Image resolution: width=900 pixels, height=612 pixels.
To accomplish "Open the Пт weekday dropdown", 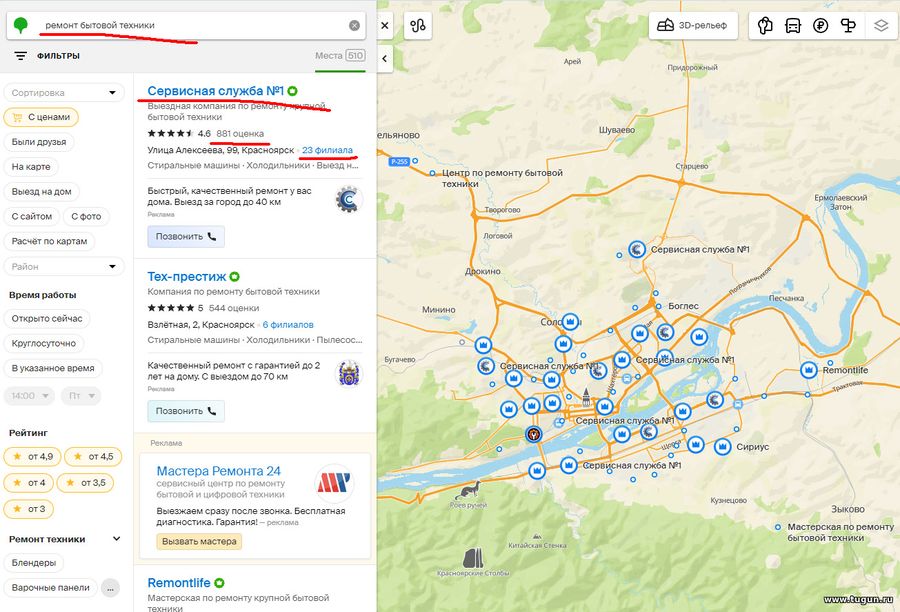I will pyautogui.click(x=81, y=396).
